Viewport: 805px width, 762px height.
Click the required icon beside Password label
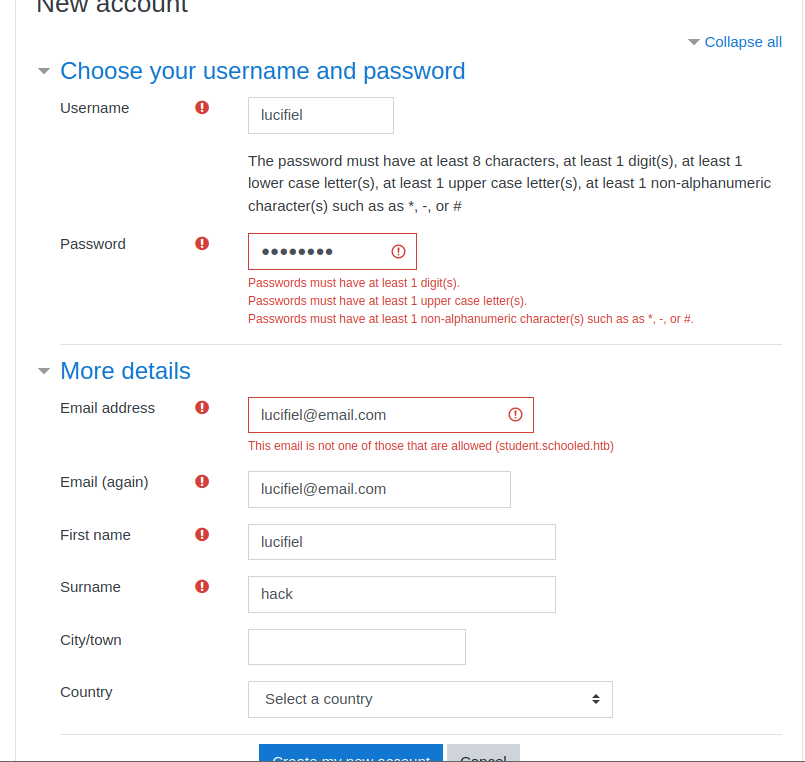click(x=202, y=243)
